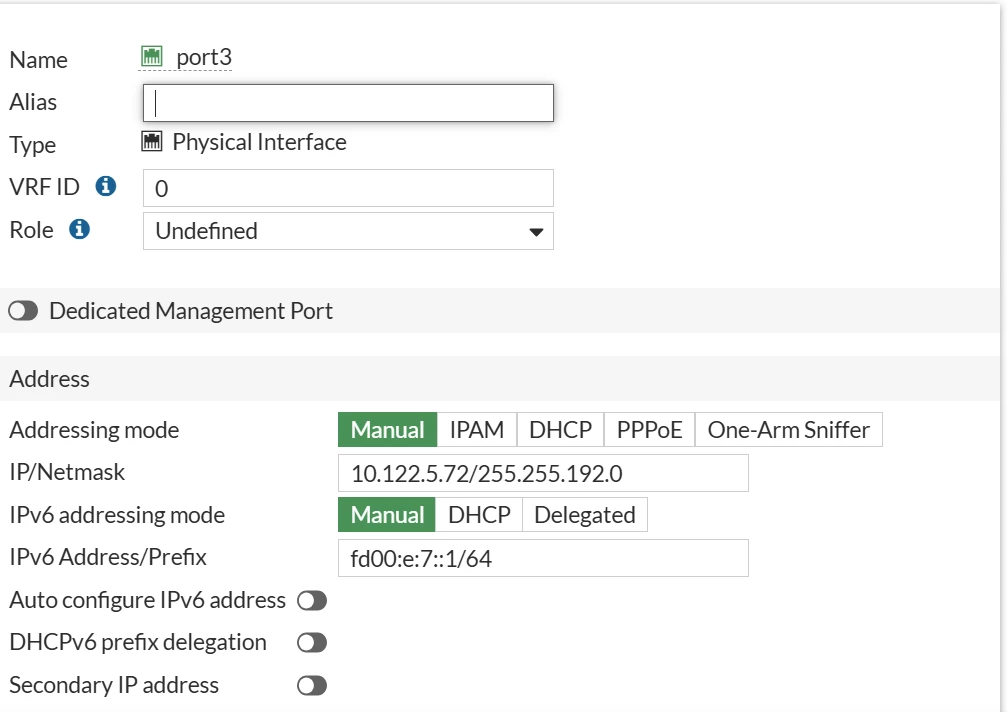Viewport: 1007px width, 712px height.
Task: Select One-Arm Sniffer addressing mode
Action: (x=789, y=430)
